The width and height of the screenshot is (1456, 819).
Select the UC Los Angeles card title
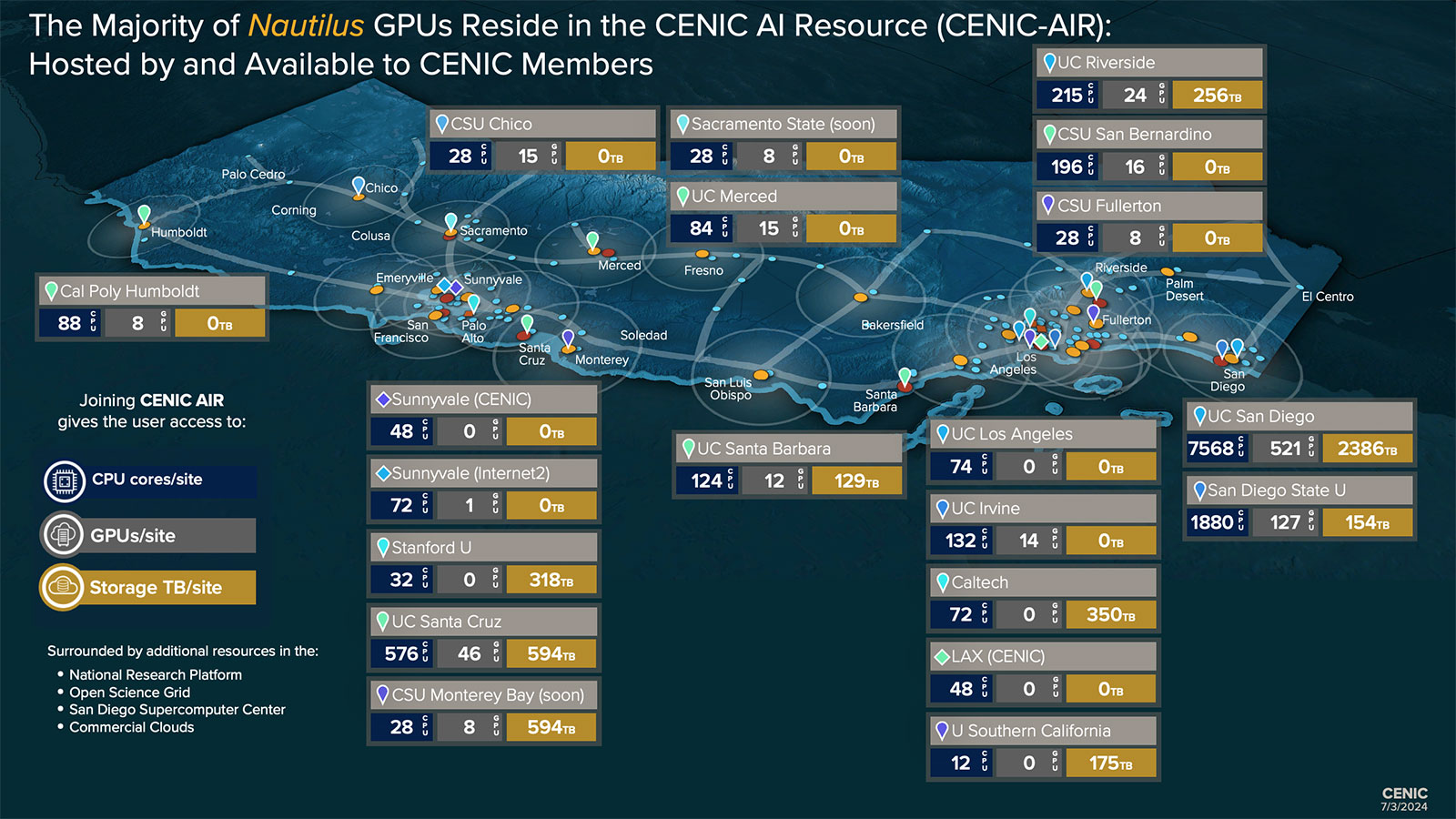(1012, 434)
